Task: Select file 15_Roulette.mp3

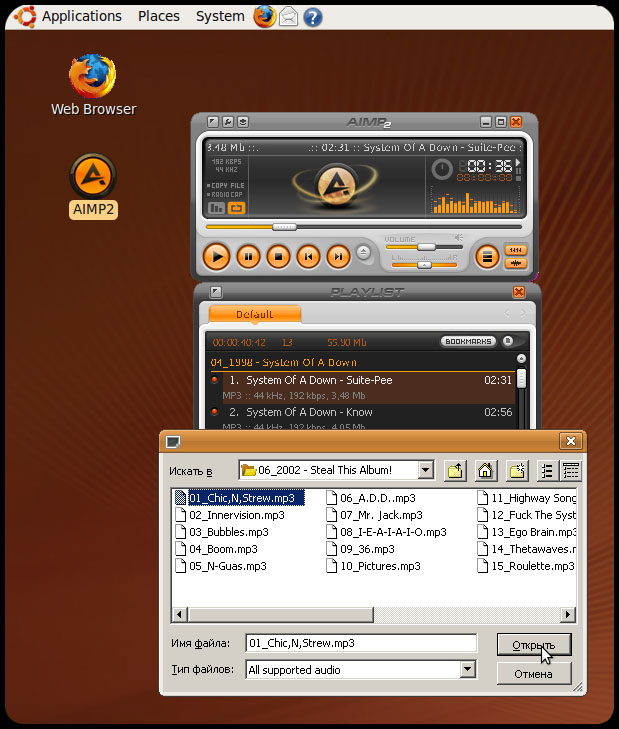Action: coord(526,566)
